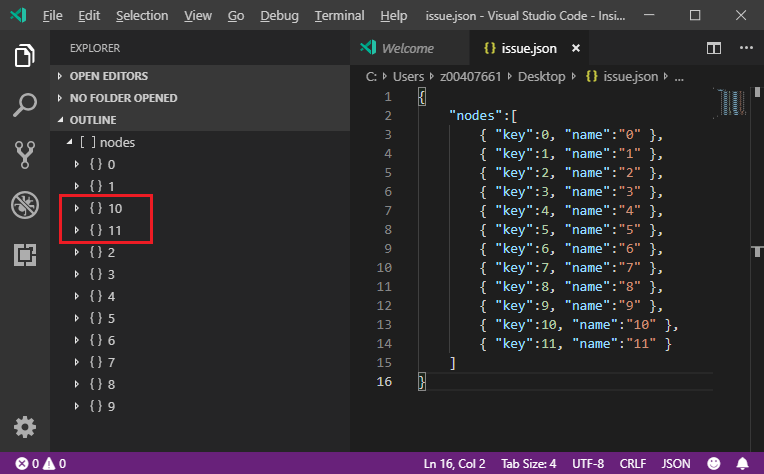Image resolution: width=764 pixels, height=474 pixels.
Task: Click Desktop in the breadcrumb path
Action: point(541,76)
